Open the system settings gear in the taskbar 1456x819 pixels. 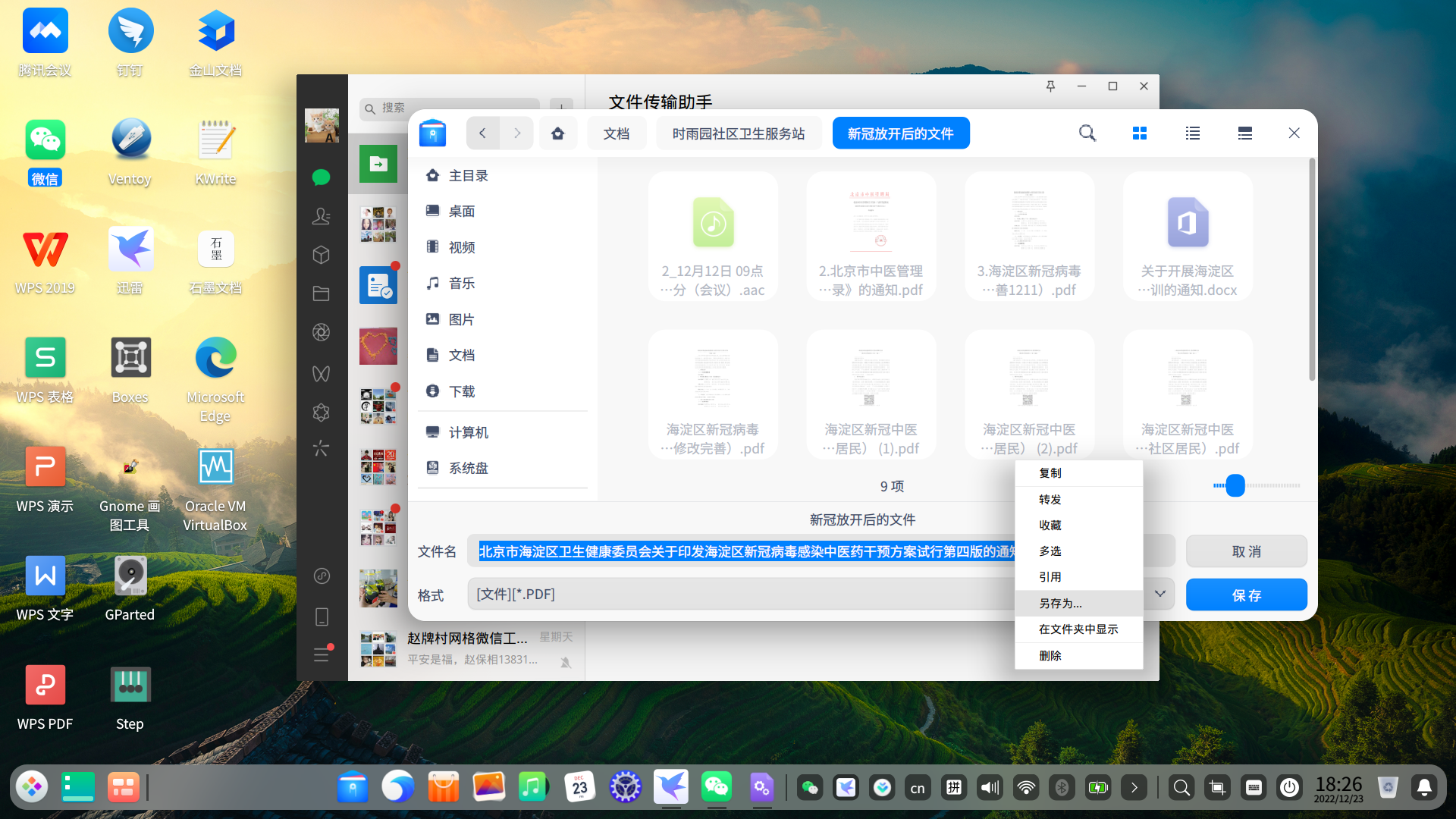[x=625, y=787]
